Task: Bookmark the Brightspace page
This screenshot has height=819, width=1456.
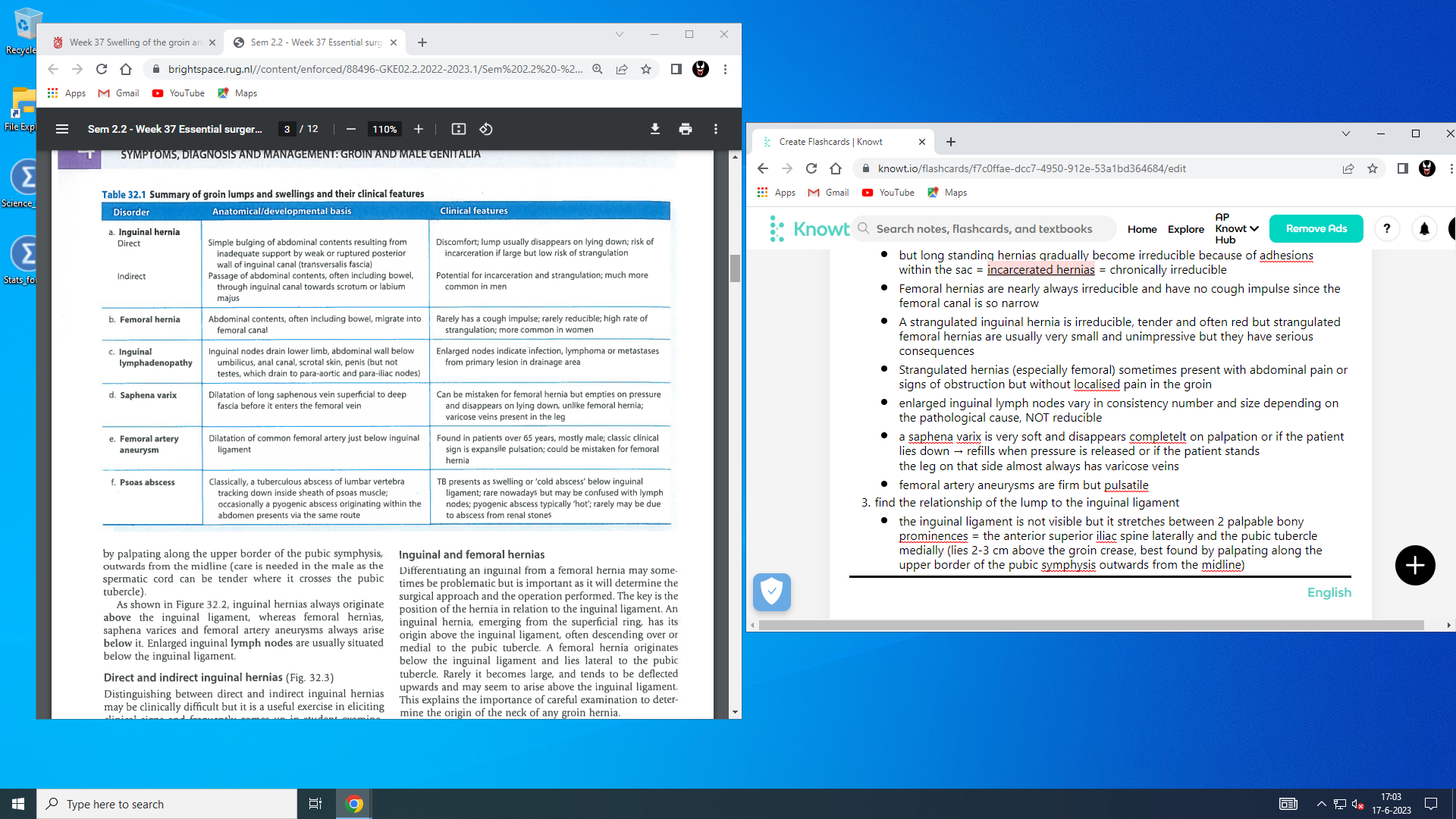Action: click(646, 69)
